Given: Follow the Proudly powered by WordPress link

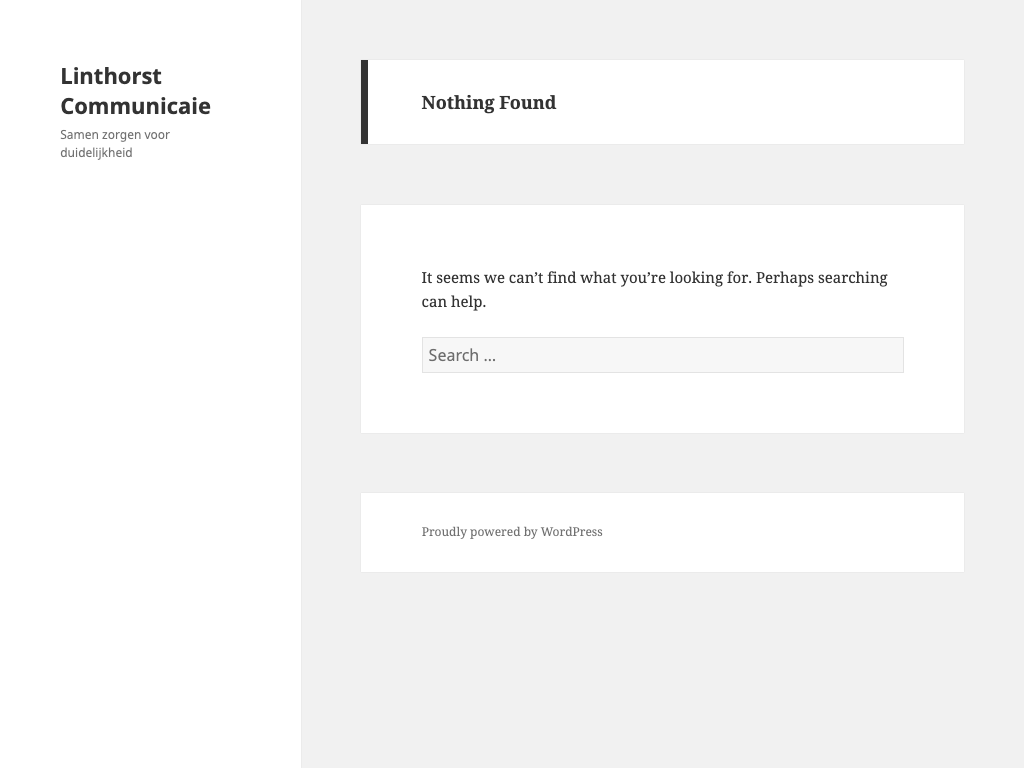Looking at the screenshot, I should tap(512, 532).
